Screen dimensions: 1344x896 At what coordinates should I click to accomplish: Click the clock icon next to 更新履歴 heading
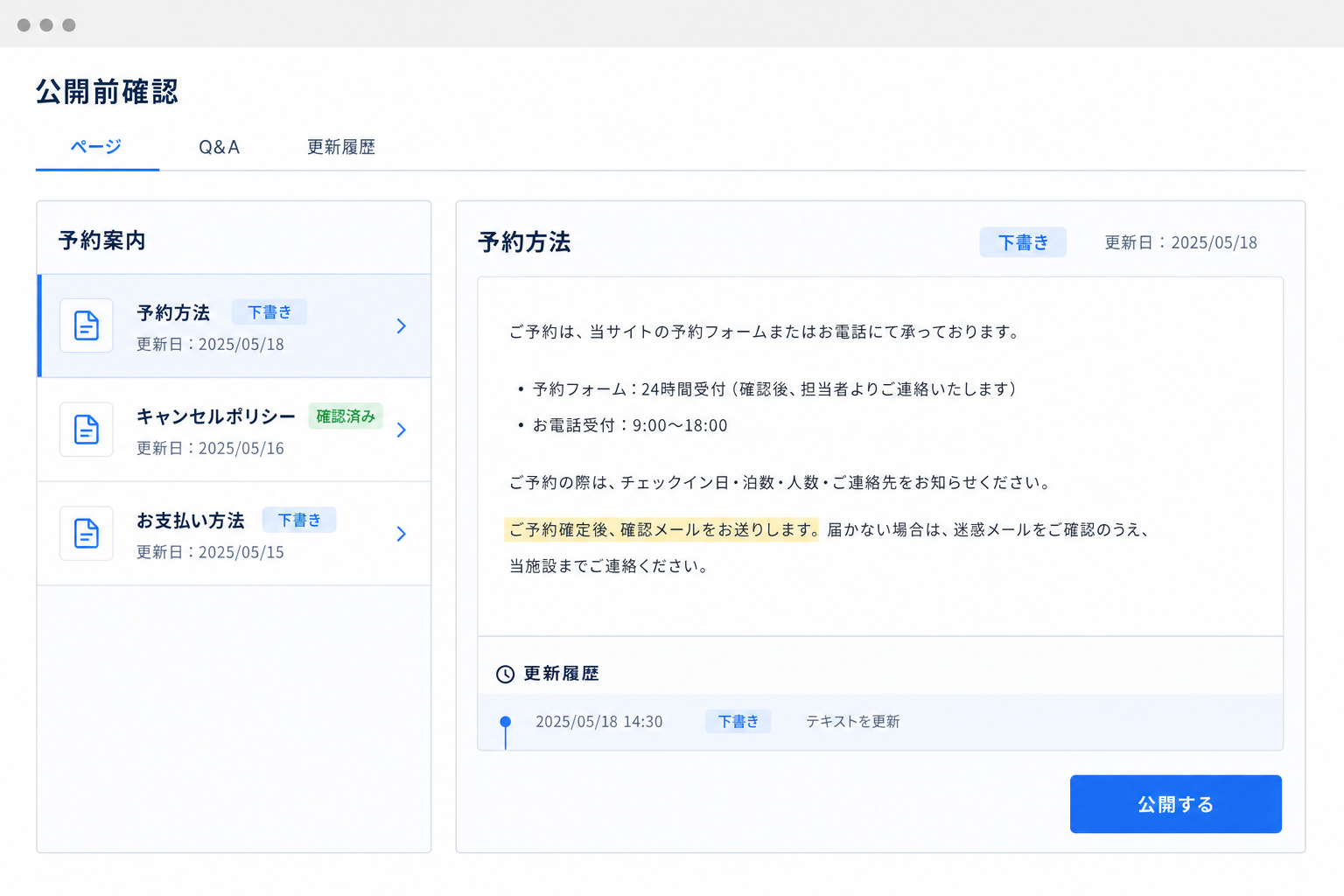click(505, 674)
